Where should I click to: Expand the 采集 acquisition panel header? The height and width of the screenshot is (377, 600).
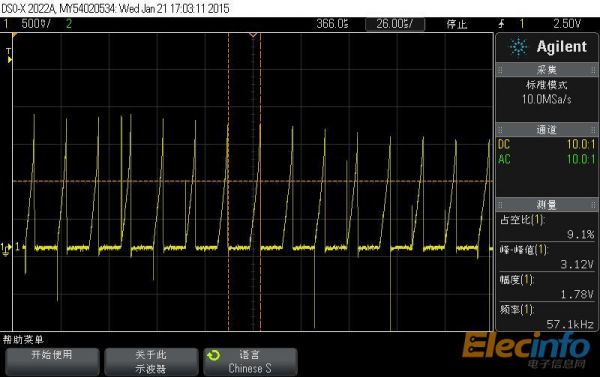(x=546, y=70)
